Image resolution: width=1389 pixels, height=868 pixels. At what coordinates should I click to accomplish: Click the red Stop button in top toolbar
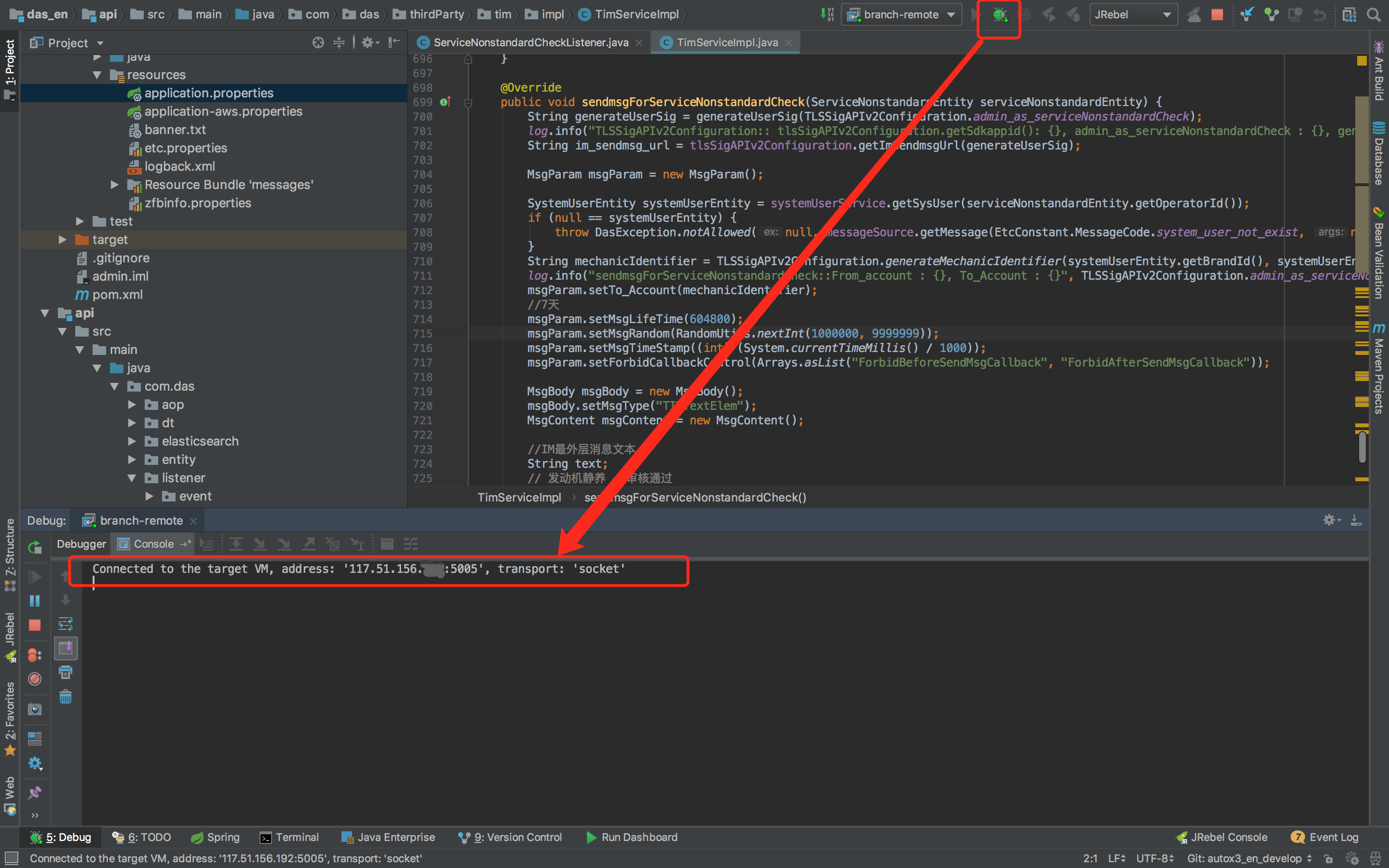pyautogui.click(x=1217, y=15)
